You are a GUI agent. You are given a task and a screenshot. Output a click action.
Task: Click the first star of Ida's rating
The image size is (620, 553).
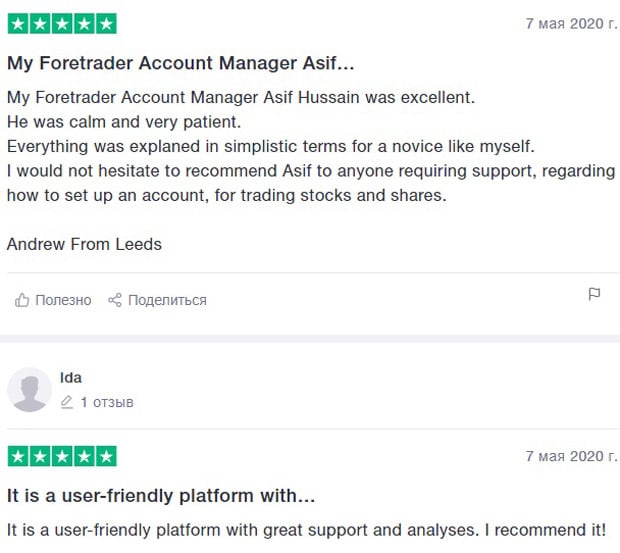pyautogui.click(x=18, y=456)
